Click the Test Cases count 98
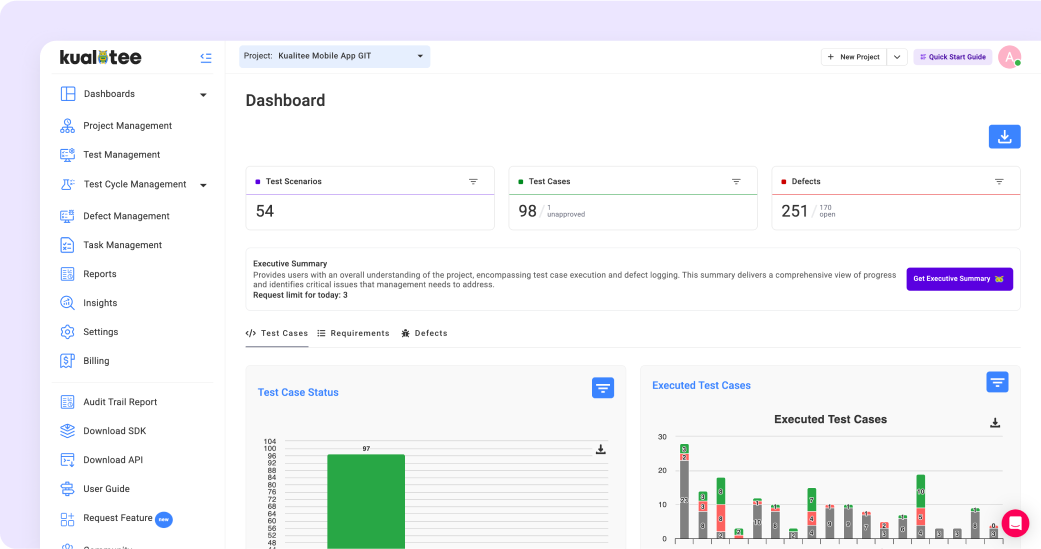Image resolution: width=1041 pixels, height=549 pixels. (x=528, y=211)
